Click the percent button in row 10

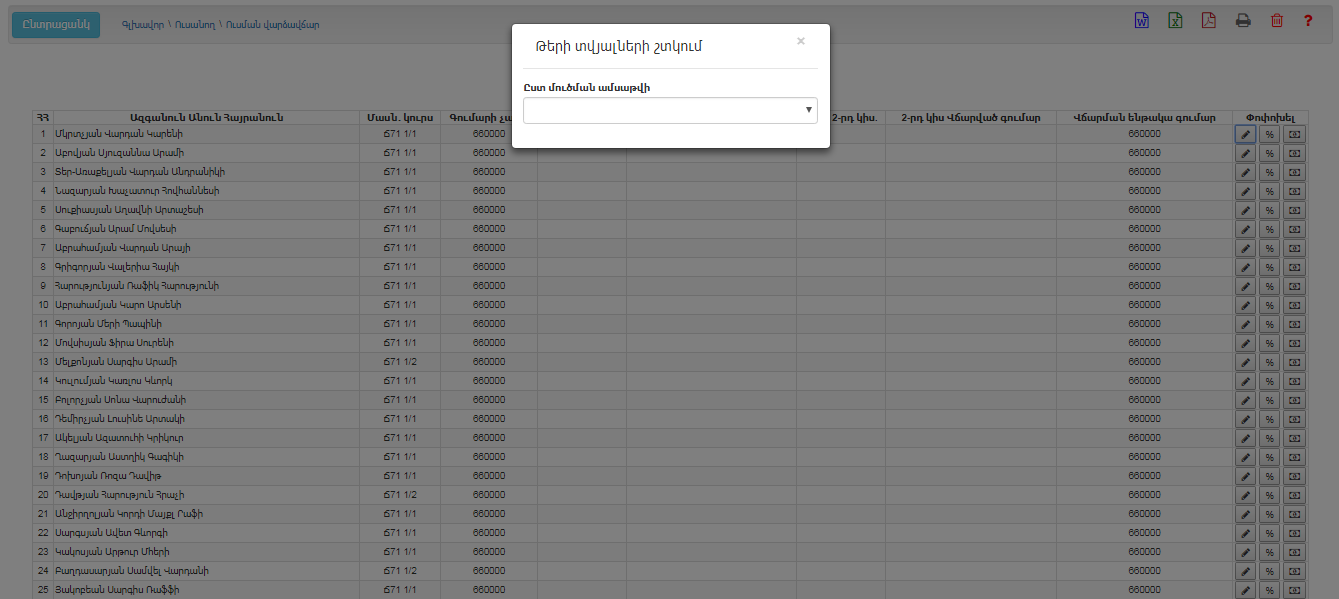click(x=1269, y=305)
